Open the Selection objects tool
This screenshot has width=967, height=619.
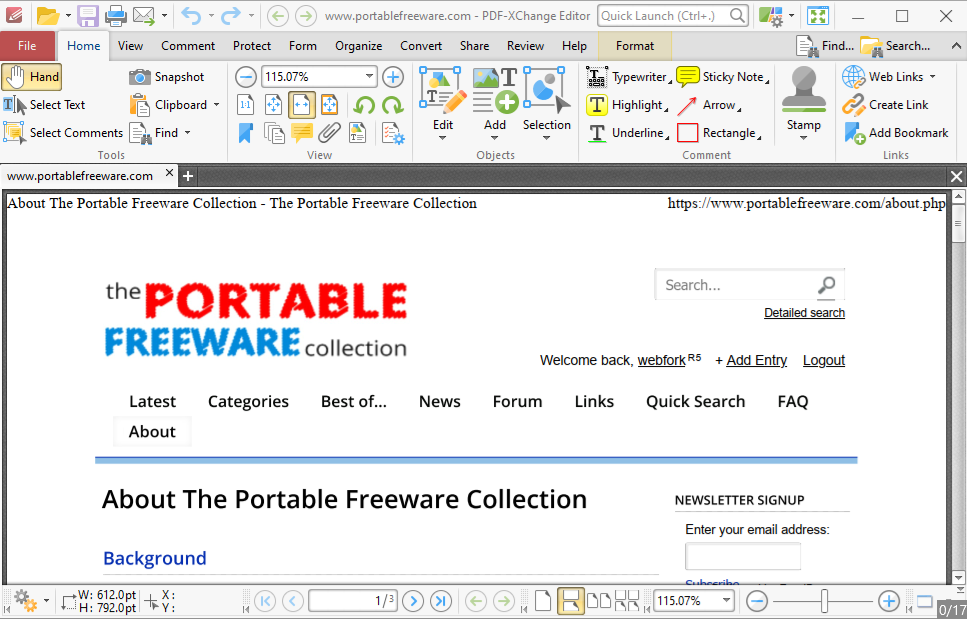(546, 104)
